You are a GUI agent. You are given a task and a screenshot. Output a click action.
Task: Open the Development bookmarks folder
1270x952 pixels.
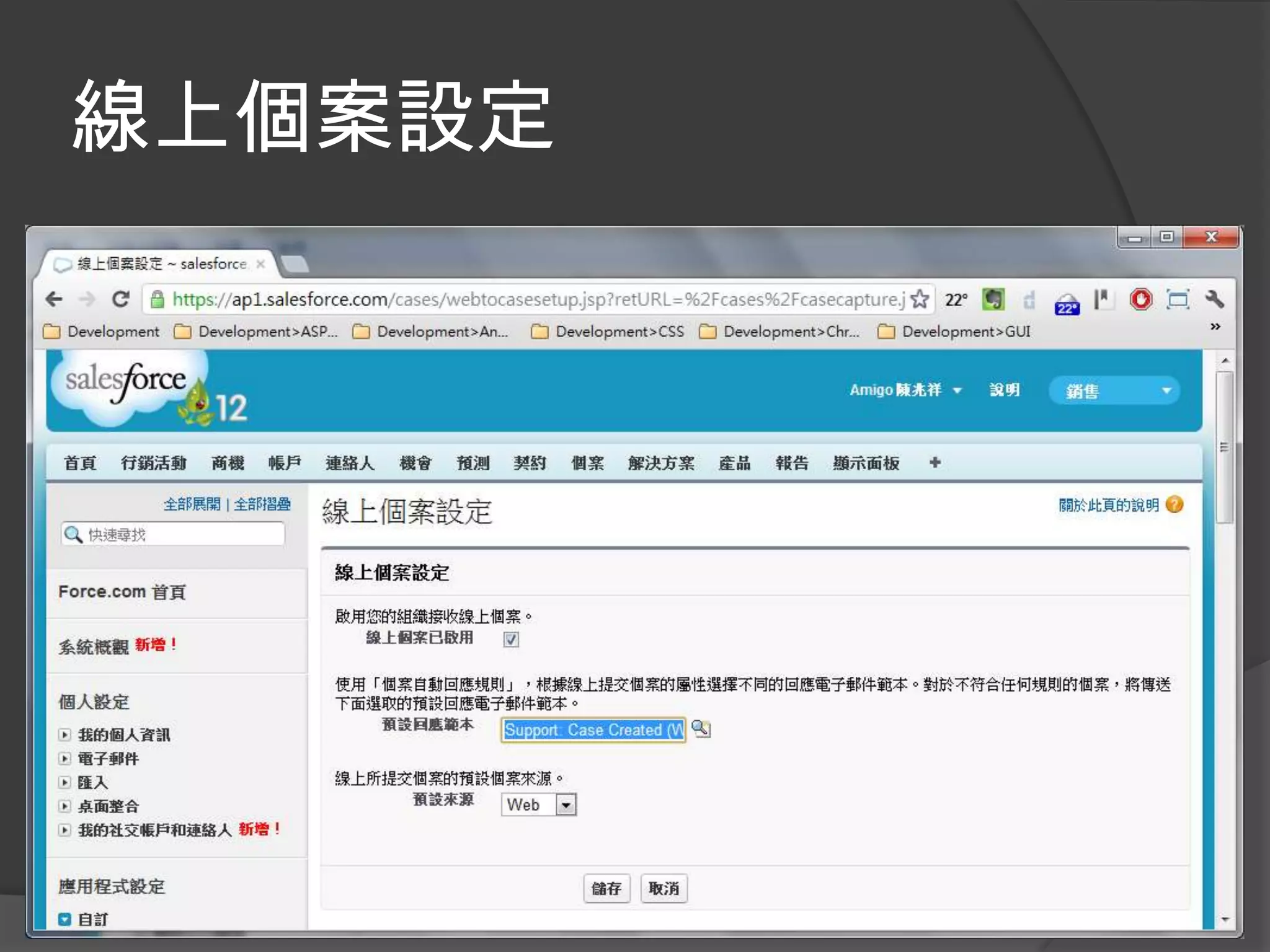pyautogui.click(x=102, y=332)
